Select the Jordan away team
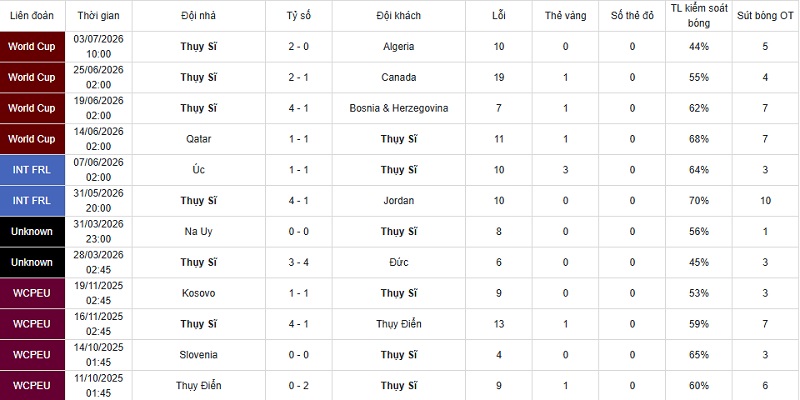This screenshot has width=800, height=400. click(x=398, y=201)
